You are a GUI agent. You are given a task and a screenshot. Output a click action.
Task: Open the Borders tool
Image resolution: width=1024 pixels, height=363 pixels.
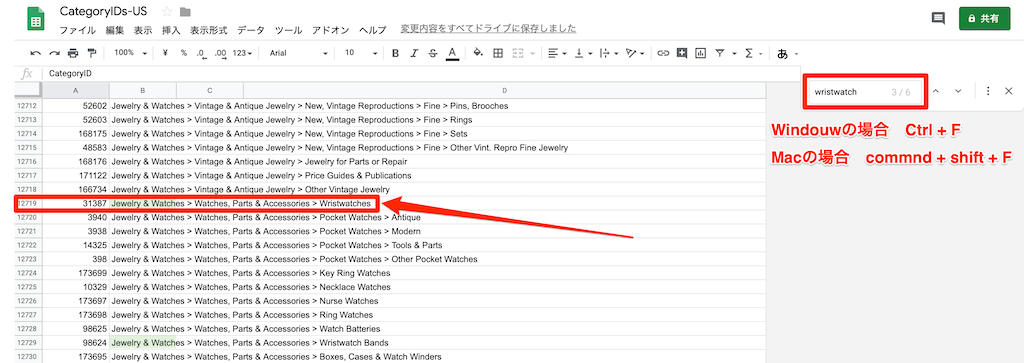click(x=498, y=54)
